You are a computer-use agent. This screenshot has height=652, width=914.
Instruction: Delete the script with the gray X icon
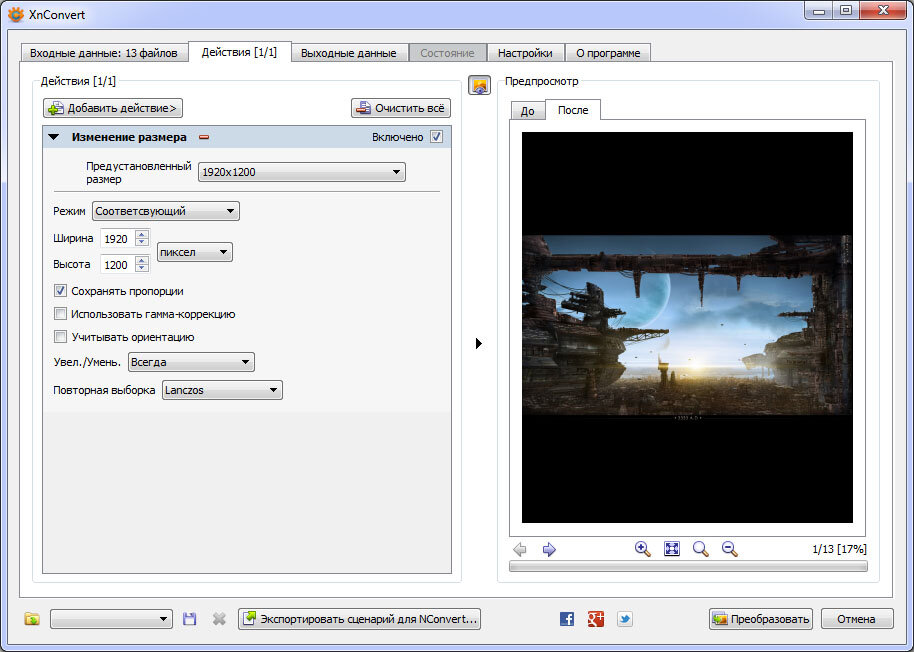point(219,619)
